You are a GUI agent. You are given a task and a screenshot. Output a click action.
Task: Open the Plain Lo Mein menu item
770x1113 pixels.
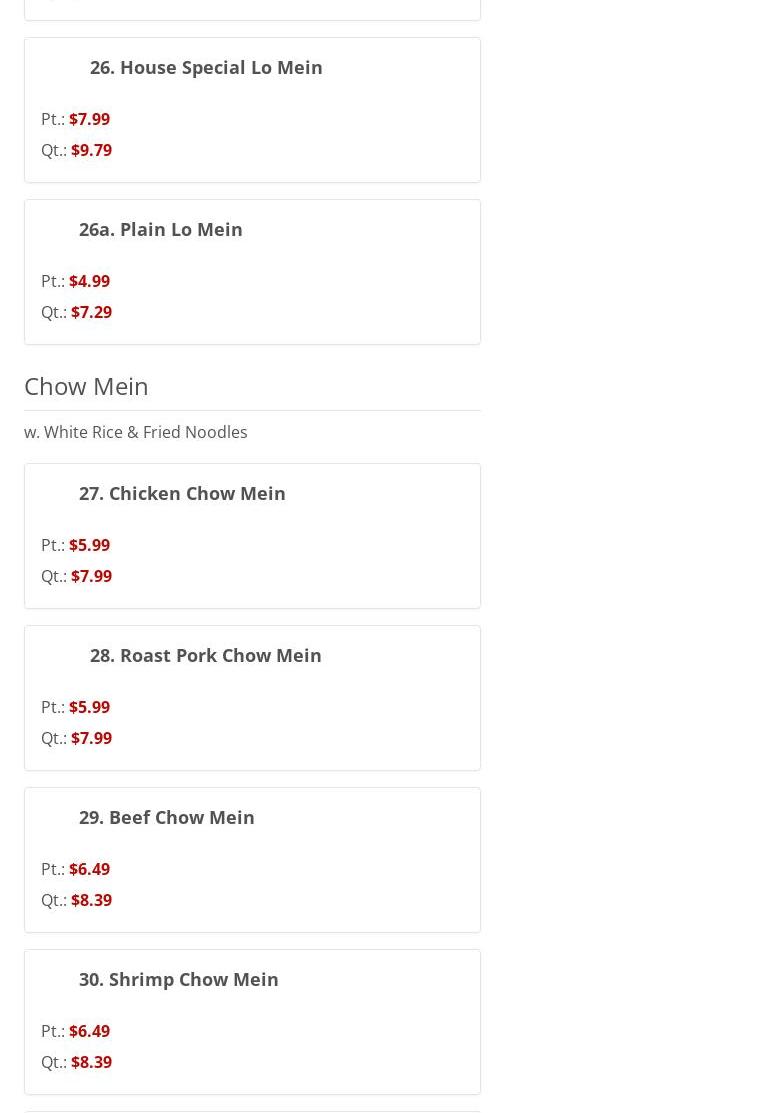(160, 229)
